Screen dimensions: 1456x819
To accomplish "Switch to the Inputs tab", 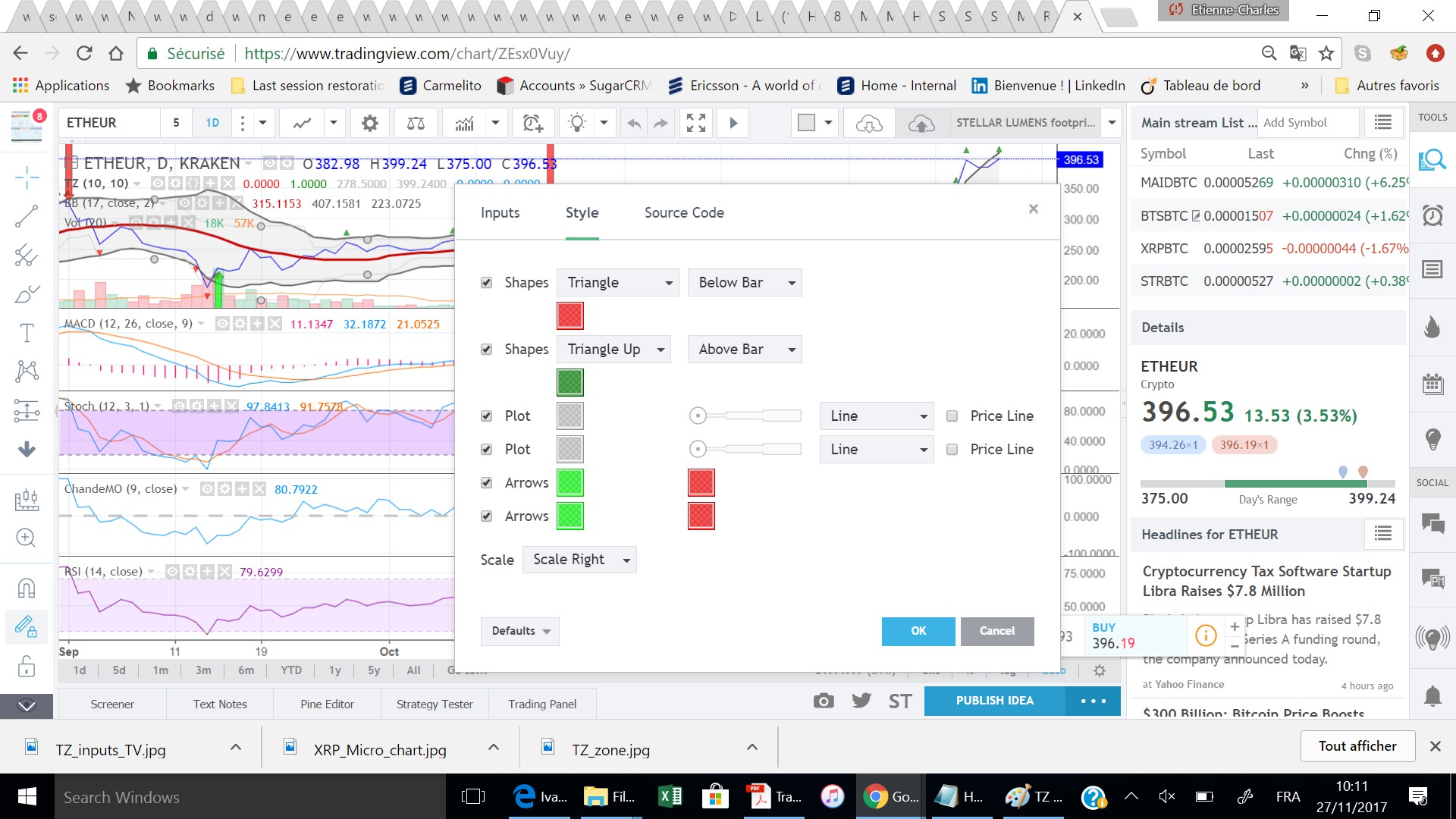I will click(x=500, y=213).
